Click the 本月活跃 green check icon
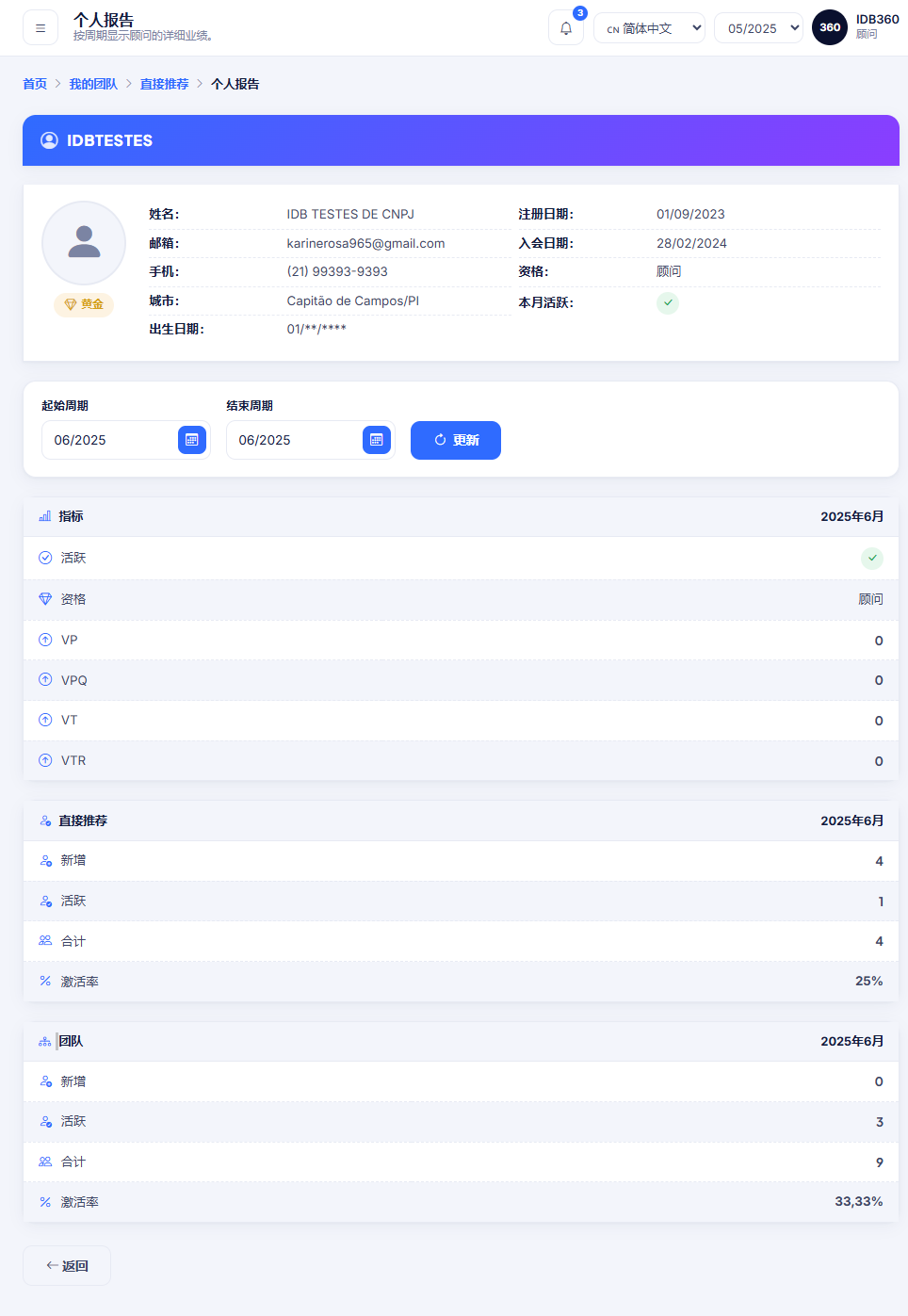This screenshot has height=1316, width=908. tap(668, 302)
